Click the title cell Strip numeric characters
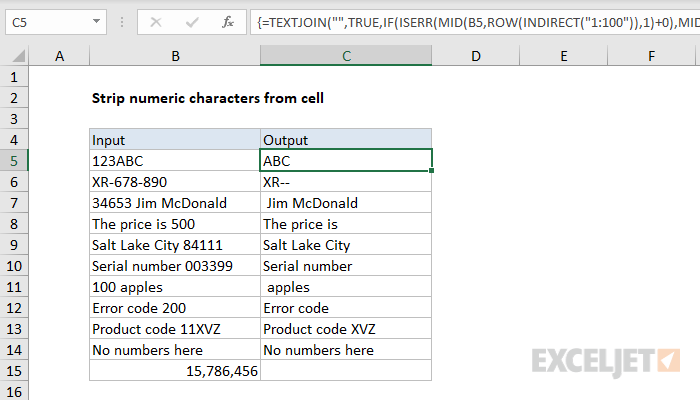Image resolution: width=700 pixels, height=400 pixels. click(x=208, y=98)
